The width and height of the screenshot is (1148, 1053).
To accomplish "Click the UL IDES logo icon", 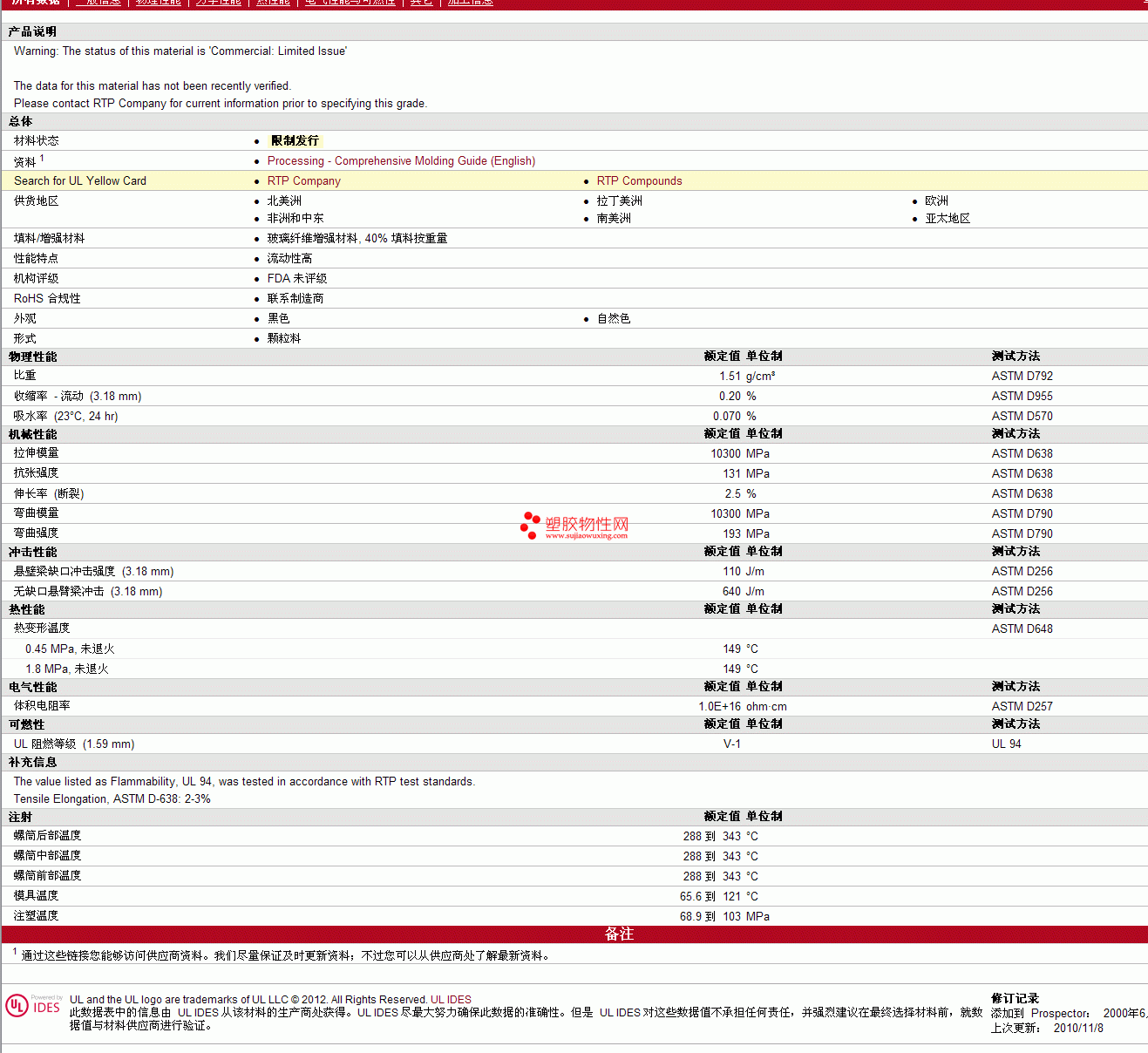I will click(17, 1006).
